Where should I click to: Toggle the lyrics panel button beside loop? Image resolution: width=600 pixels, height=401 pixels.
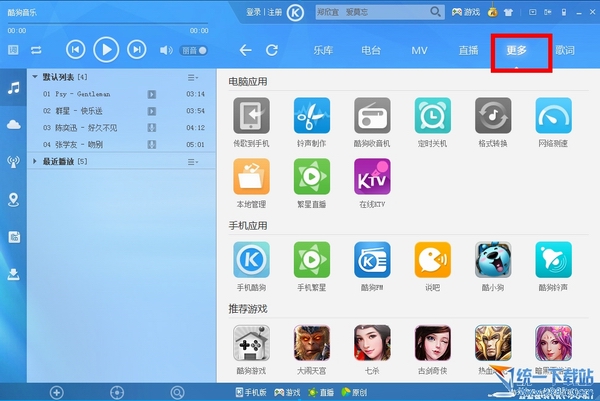(x=13, y=50)
